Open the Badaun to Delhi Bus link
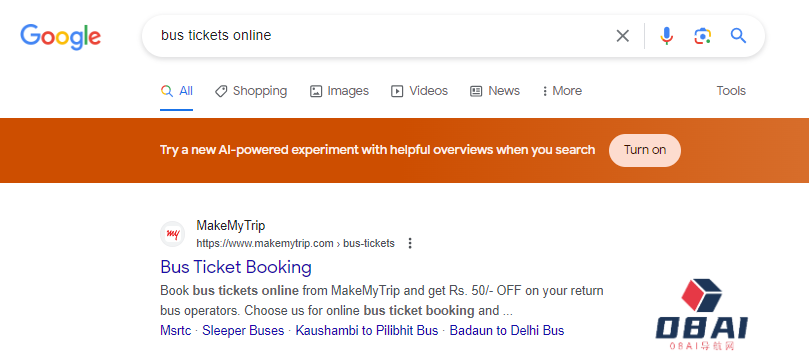 (507, 331)
